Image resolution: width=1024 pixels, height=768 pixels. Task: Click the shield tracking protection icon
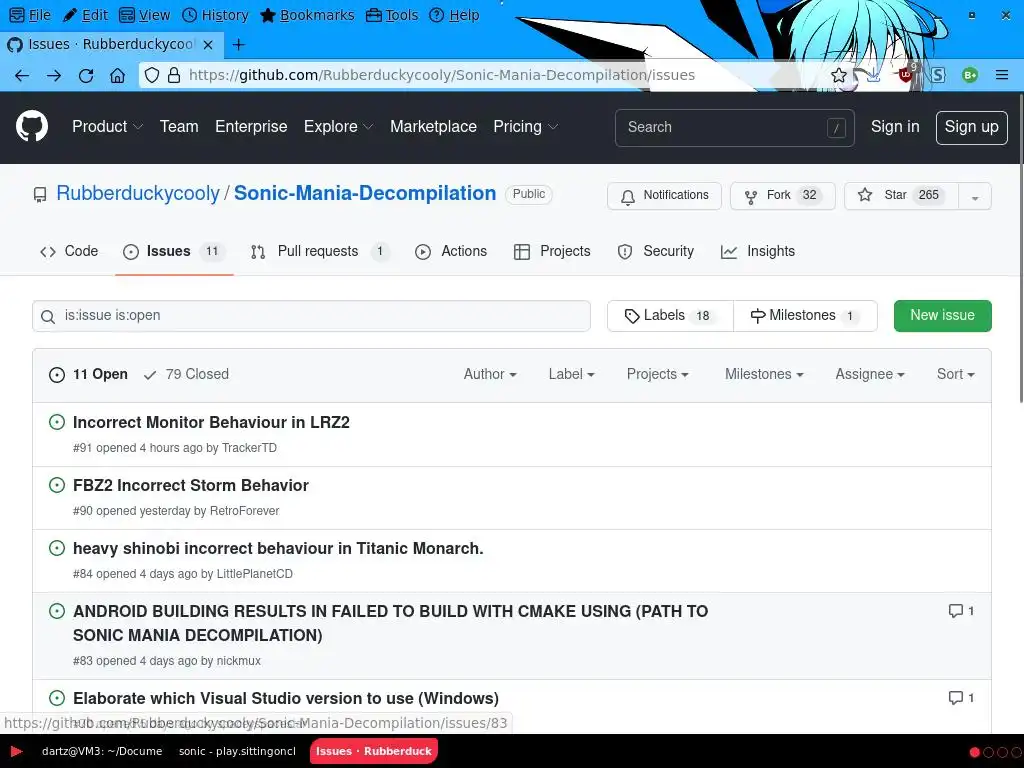[152, 75]
